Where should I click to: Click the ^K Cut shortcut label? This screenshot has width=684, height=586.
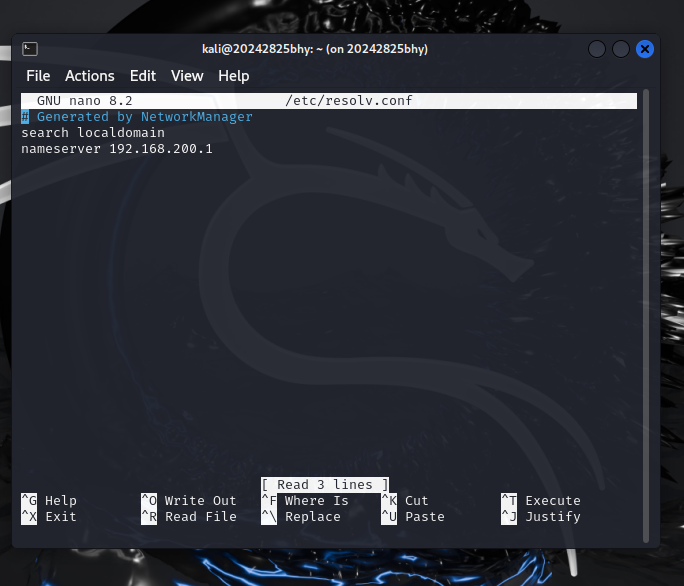tap(405, 500)
